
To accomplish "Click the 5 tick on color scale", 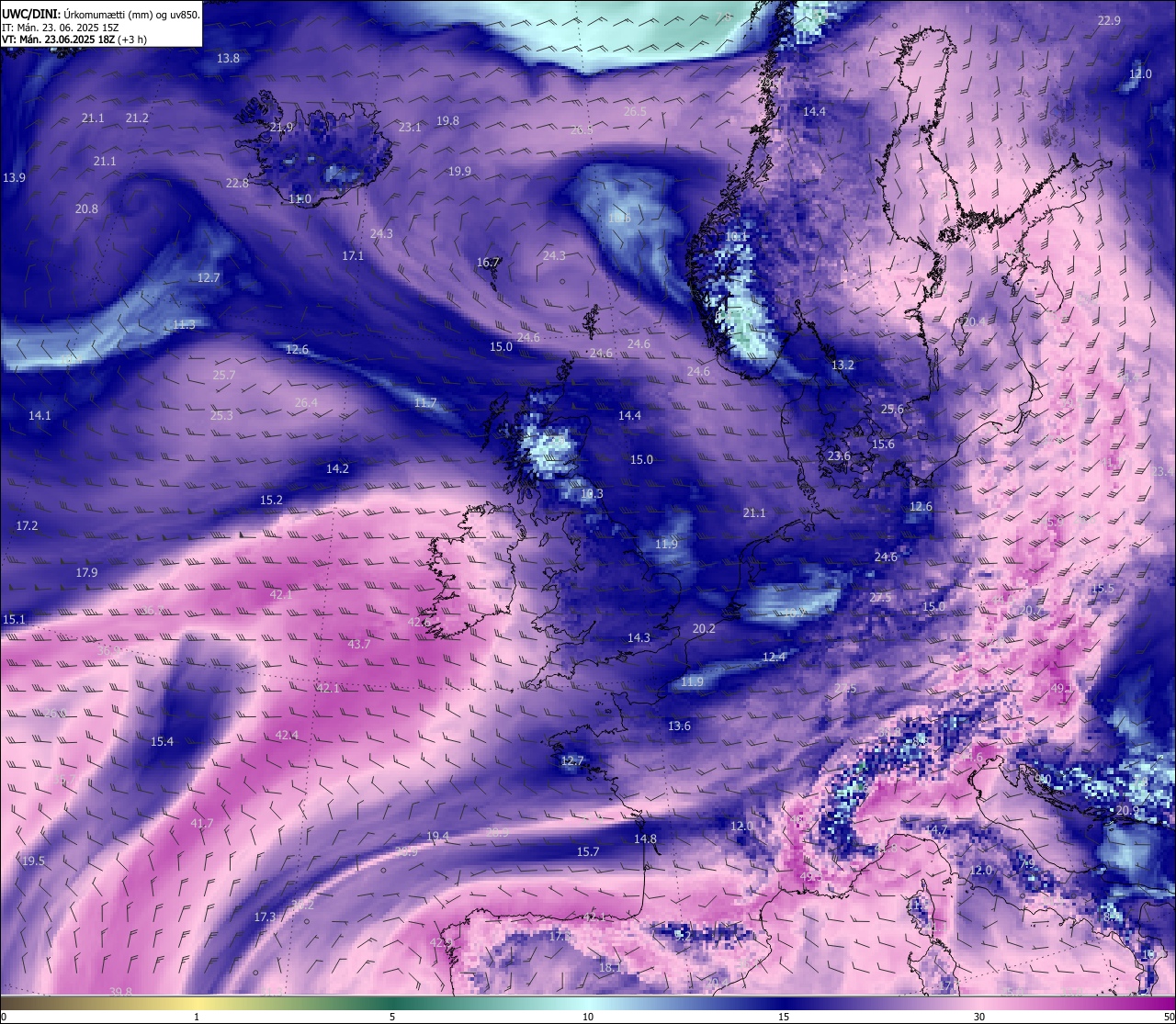I will [392, 1016].
